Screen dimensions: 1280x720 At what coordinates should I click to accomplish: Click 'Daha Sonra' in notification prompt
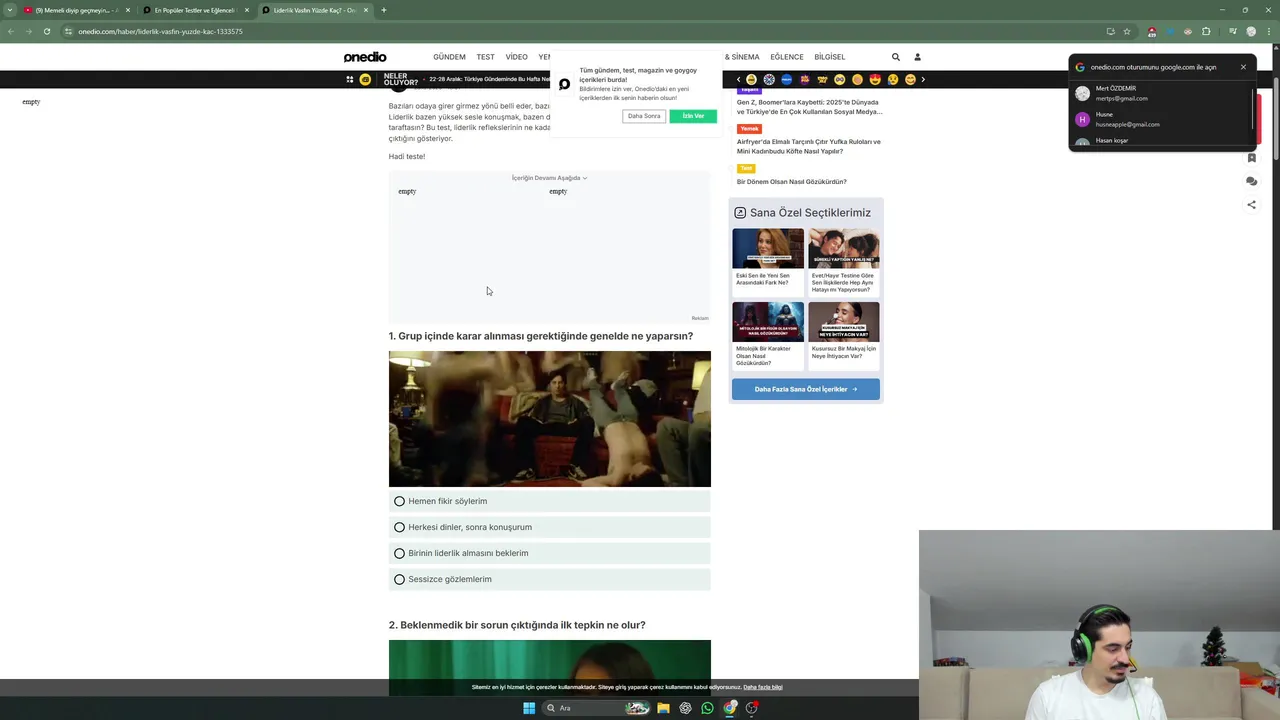644,116
